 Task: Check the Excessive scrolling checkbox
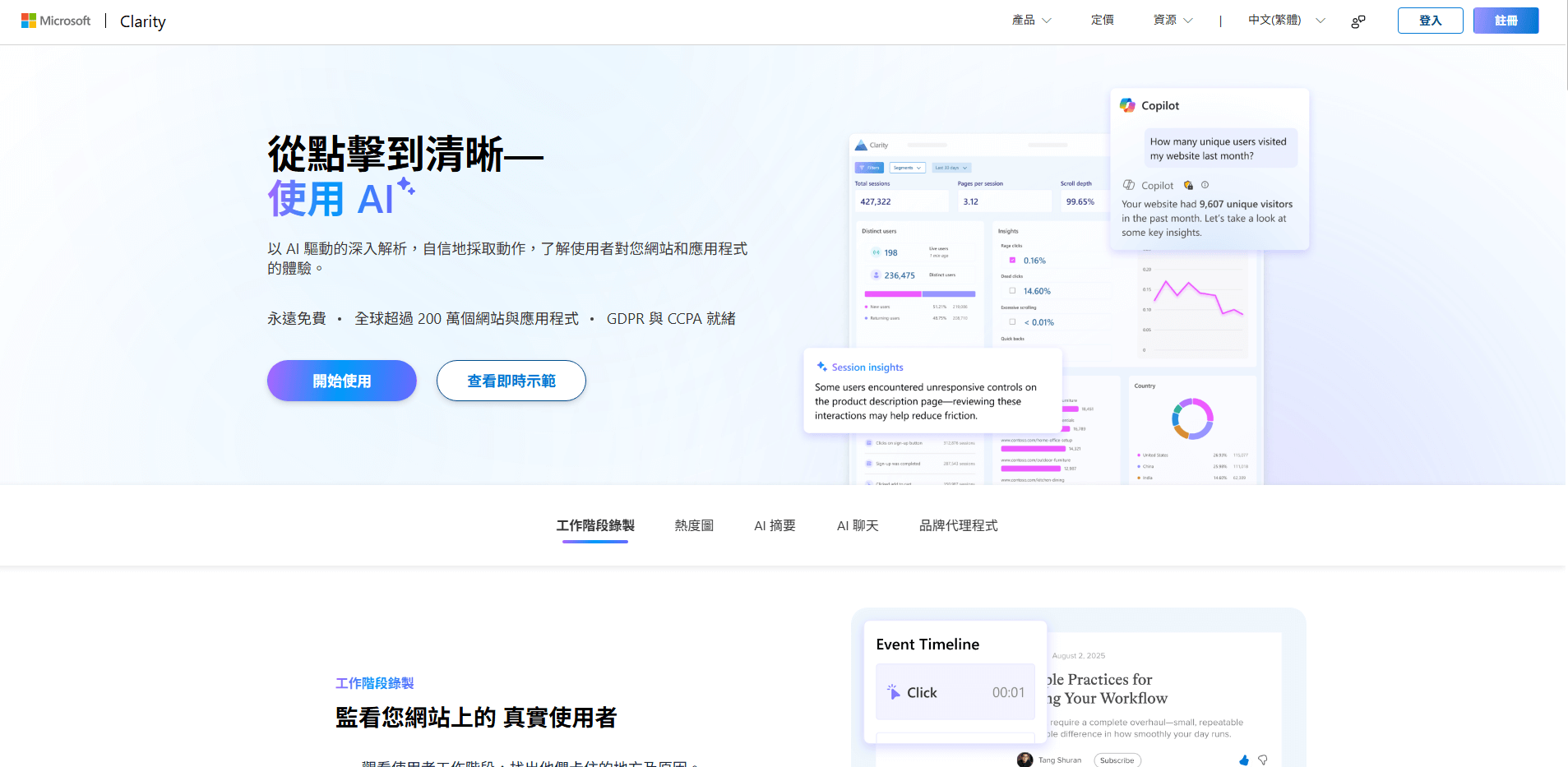pyautogui.click(x=1012, y=322)
